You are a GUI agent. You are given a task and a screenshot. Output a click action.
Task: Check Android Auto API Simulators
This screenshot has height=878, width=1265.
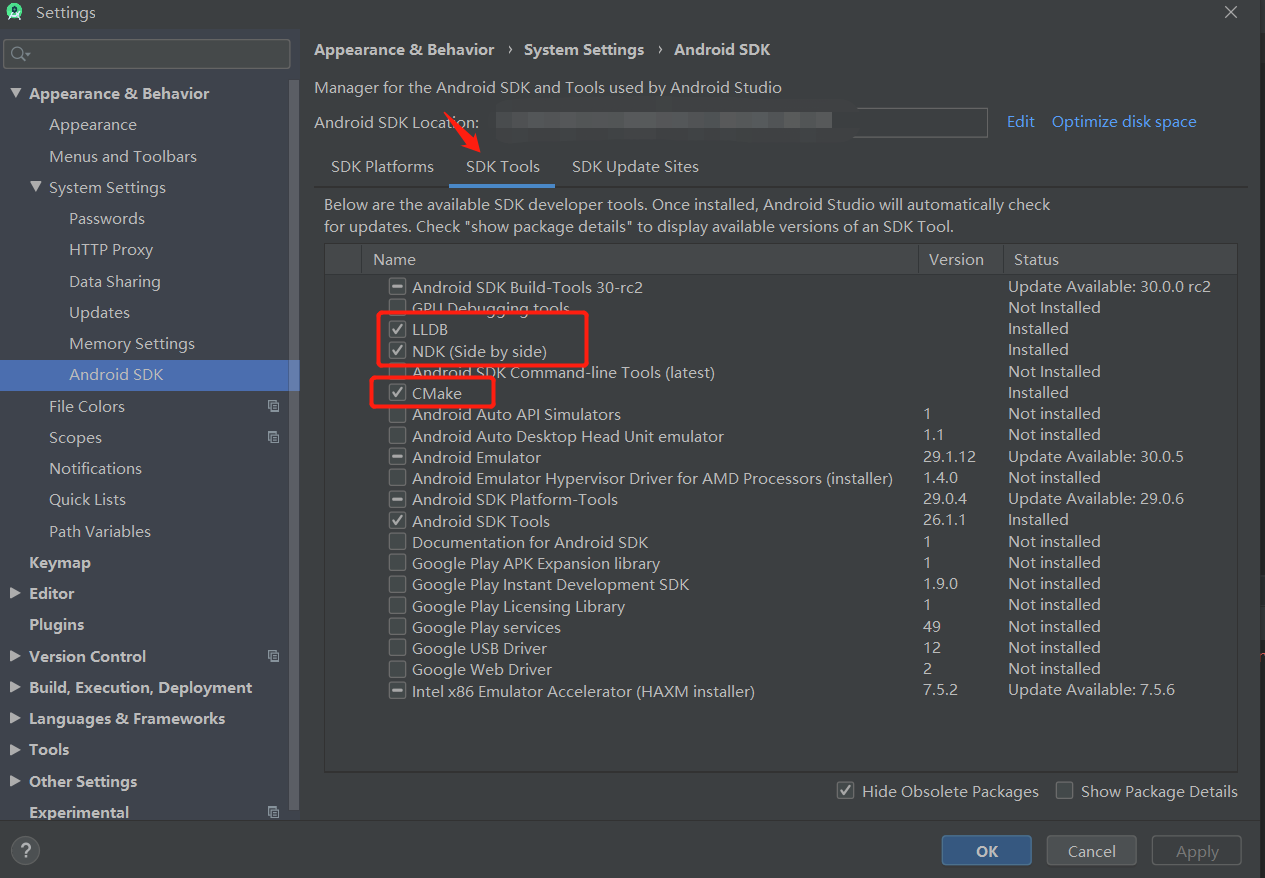tap(397, 414)
